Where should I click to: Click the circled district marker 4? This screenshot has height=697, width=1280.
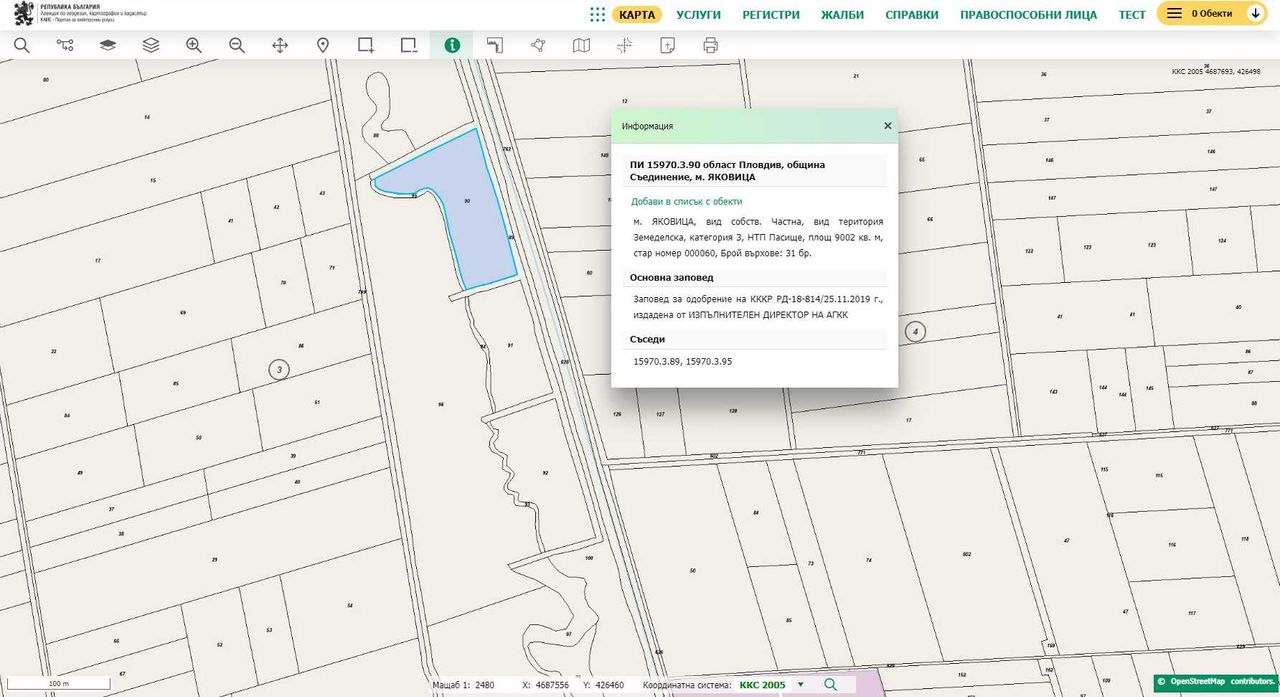[x=914, y=331]
